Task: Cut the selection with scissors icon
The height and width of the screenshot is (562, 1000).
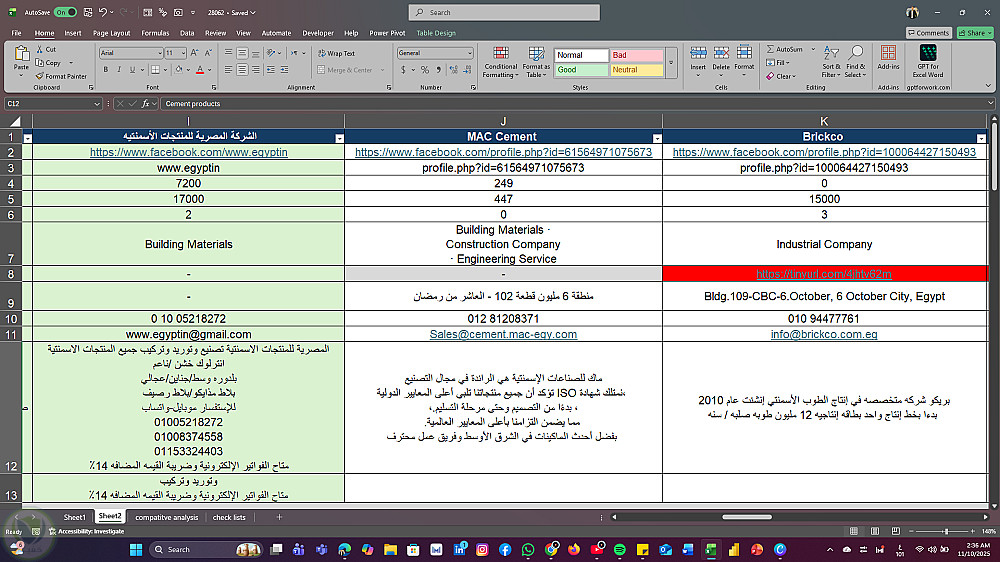Action: coord(40,49)
